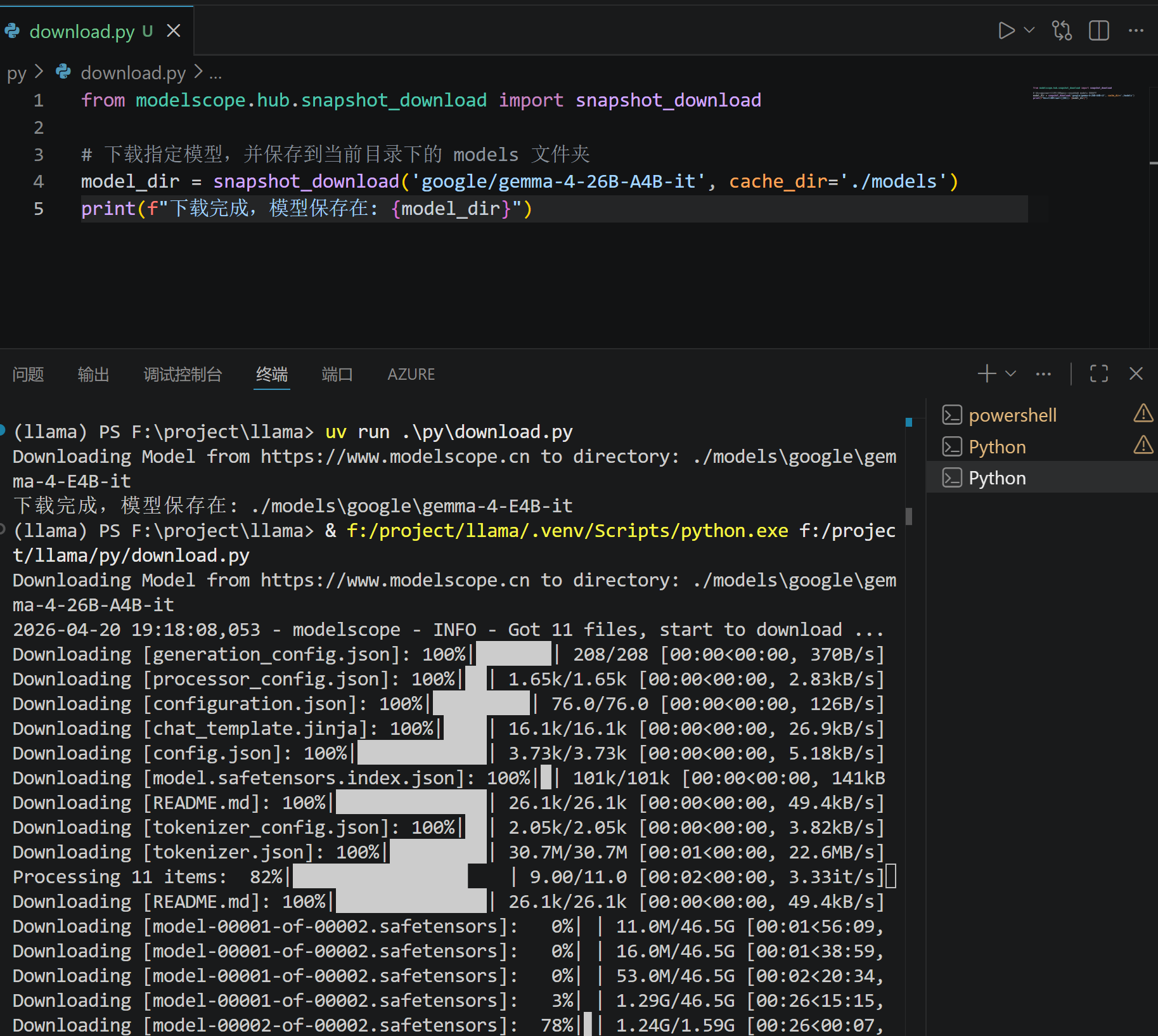Image resolution: width=1158 pixels, height=1036 pixels.
Task: Run download.py with the play icon
Action: pos(1007,30)
